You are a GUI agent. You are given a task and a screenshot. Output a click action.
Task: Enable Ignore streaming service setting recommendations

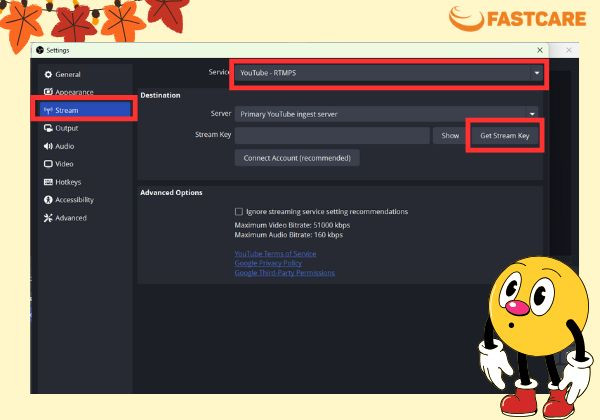239,212
